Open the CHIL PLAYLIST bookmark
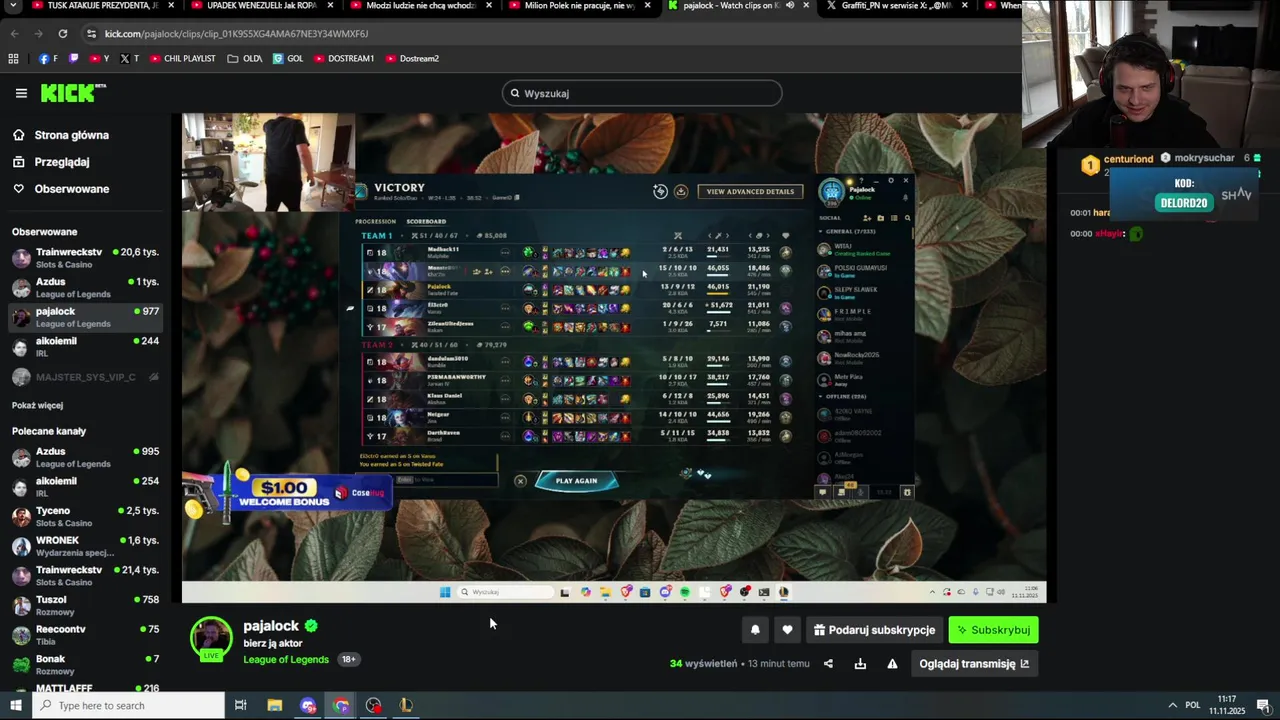This screenshot has height=720, width=1280. 183,58
